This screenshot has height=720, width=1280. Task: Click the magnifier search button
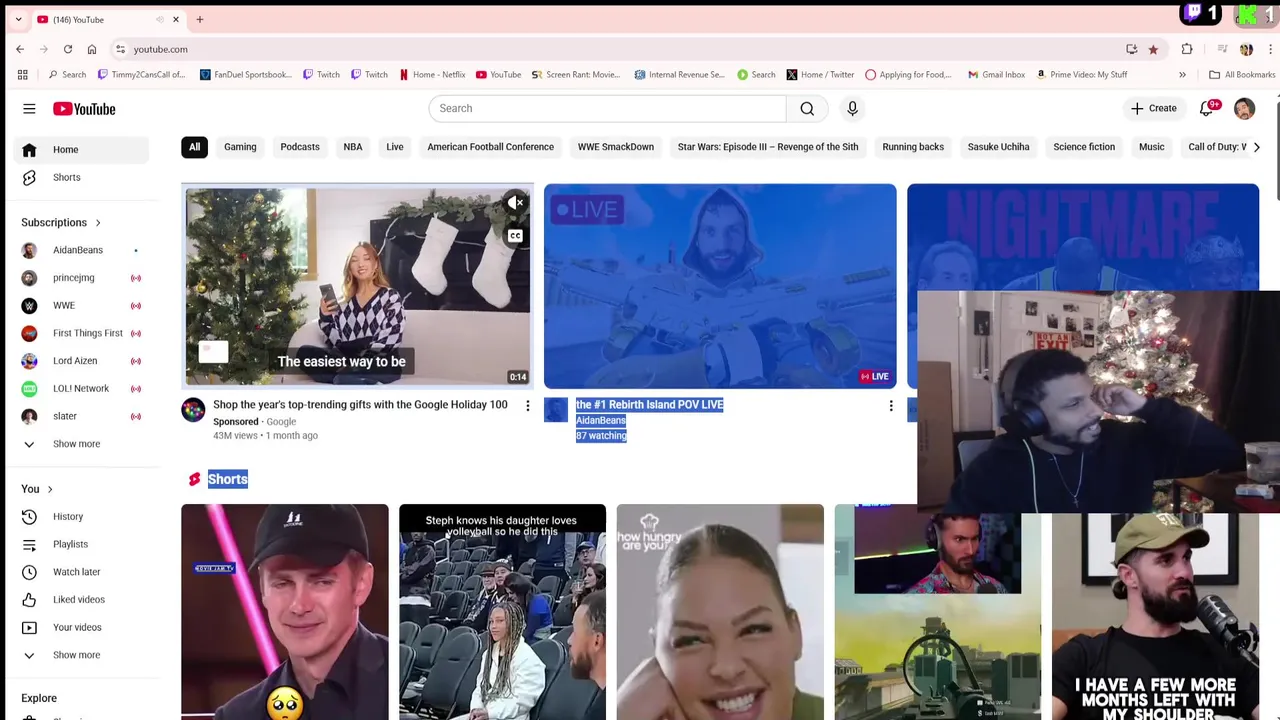coord(807,108)
